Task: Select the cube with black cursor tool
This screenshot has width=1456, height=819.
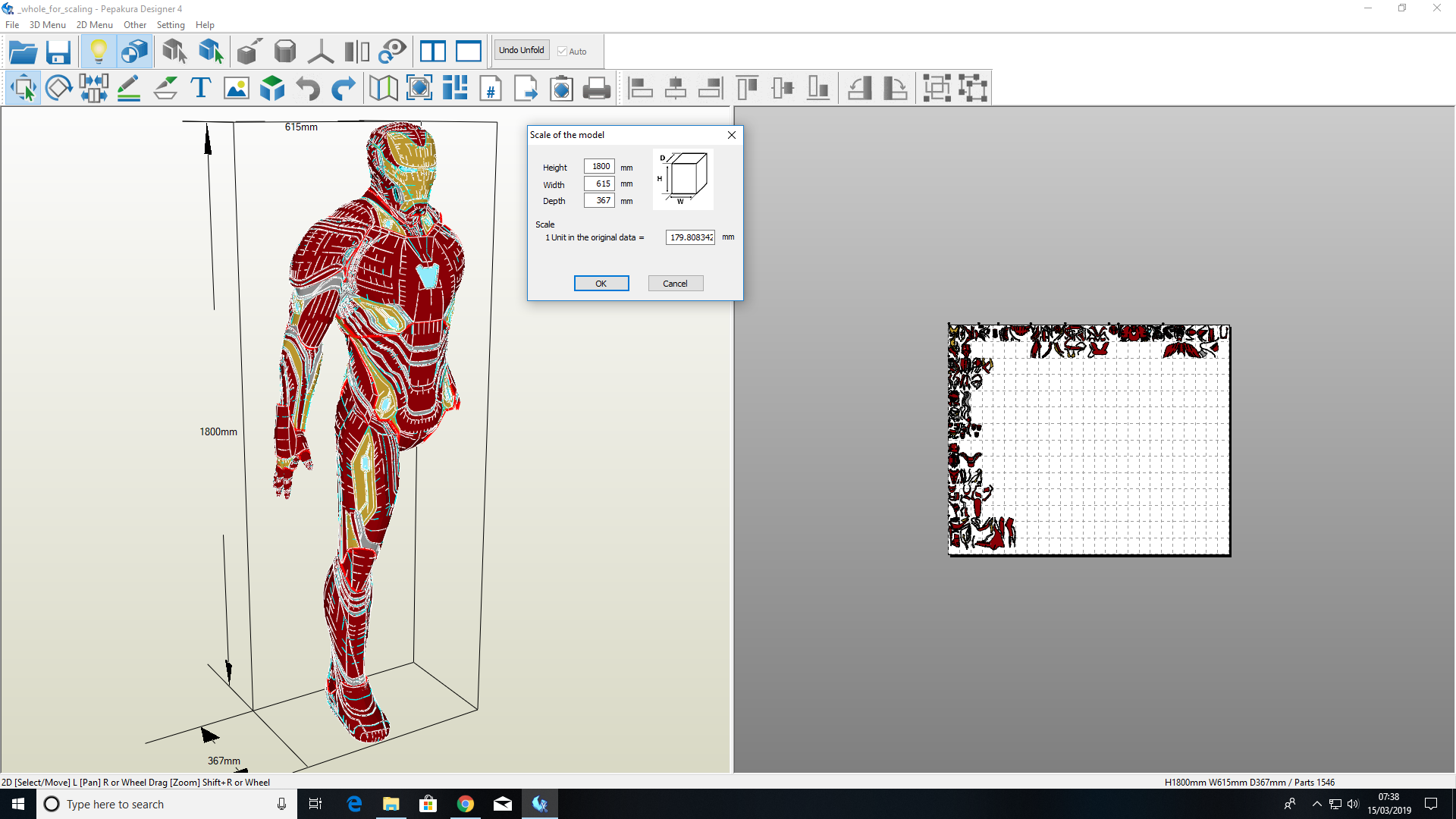Action: coord(174,52)
